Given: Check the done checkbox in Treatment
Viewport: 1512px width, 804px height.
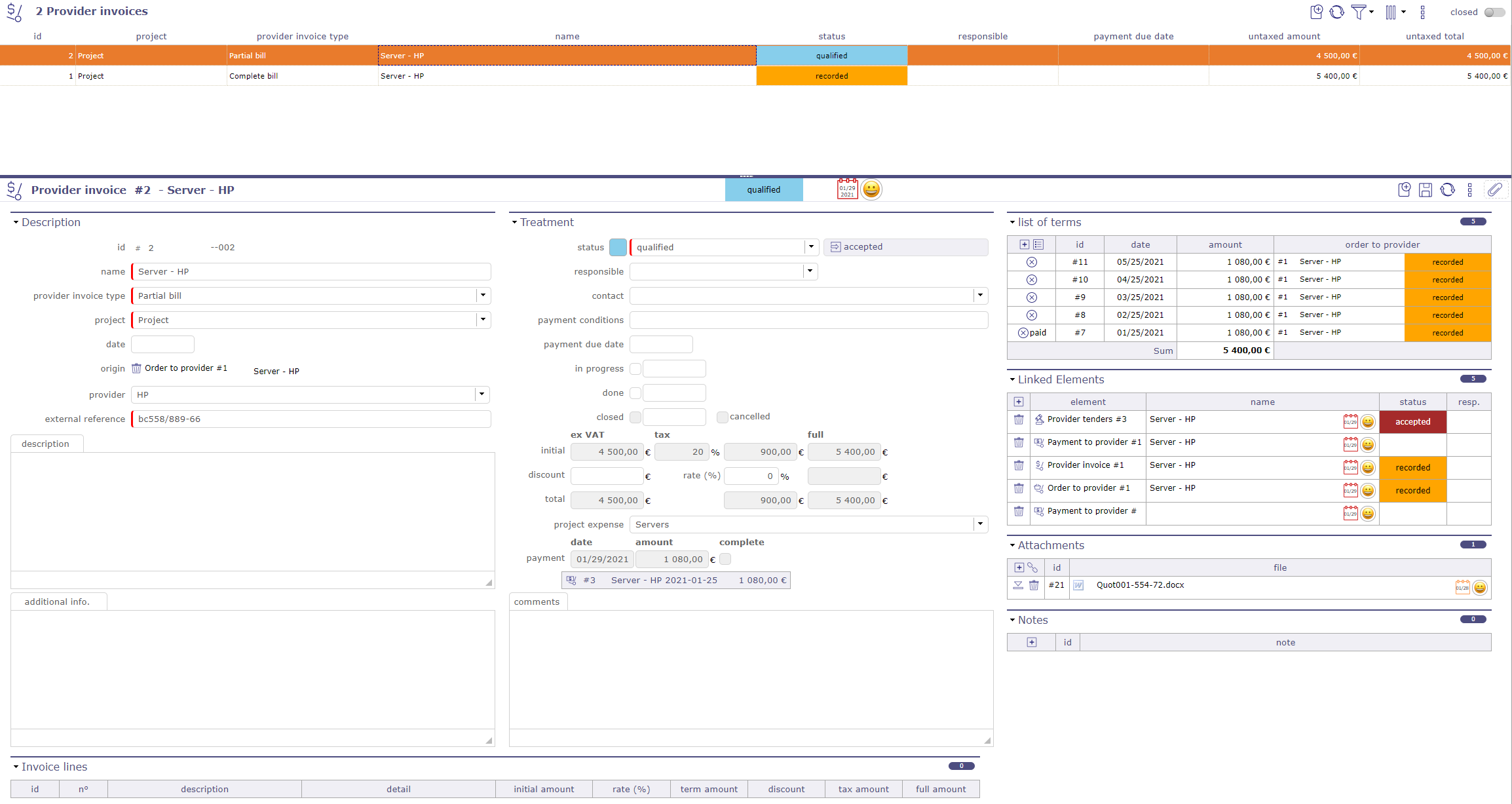Looking at the screenshot, I should pos(635,392).
